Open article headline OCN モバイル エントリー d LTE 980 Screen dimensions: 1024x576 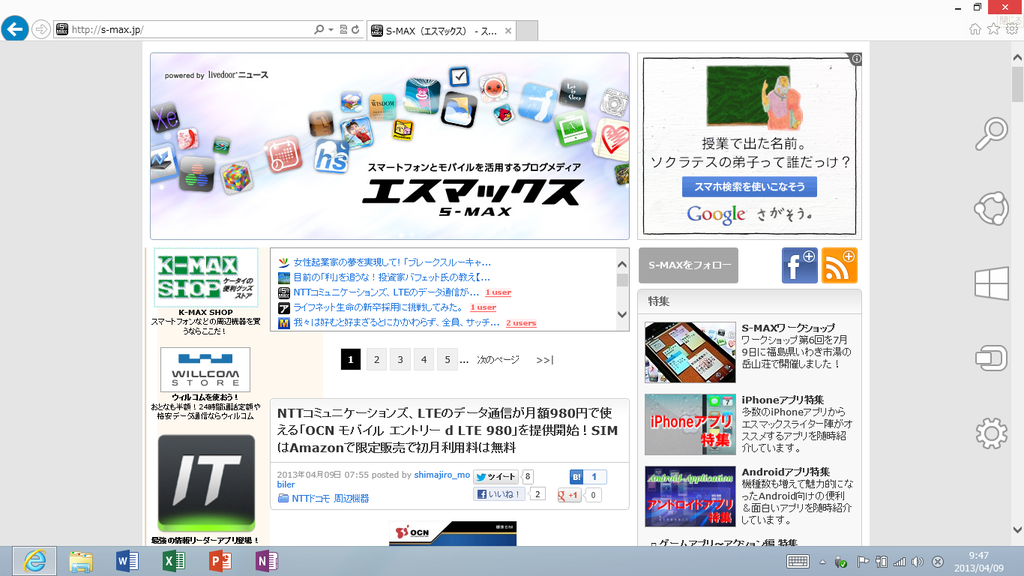click(447, 430)
